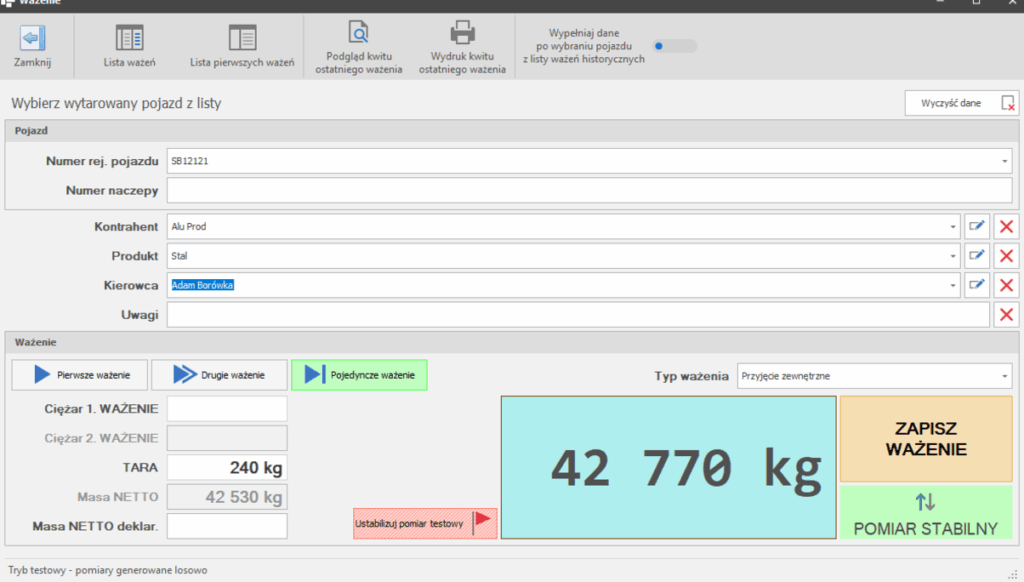
Task: Open the Lista pierwszych ważeń icon
Action: tap(242, 38)
